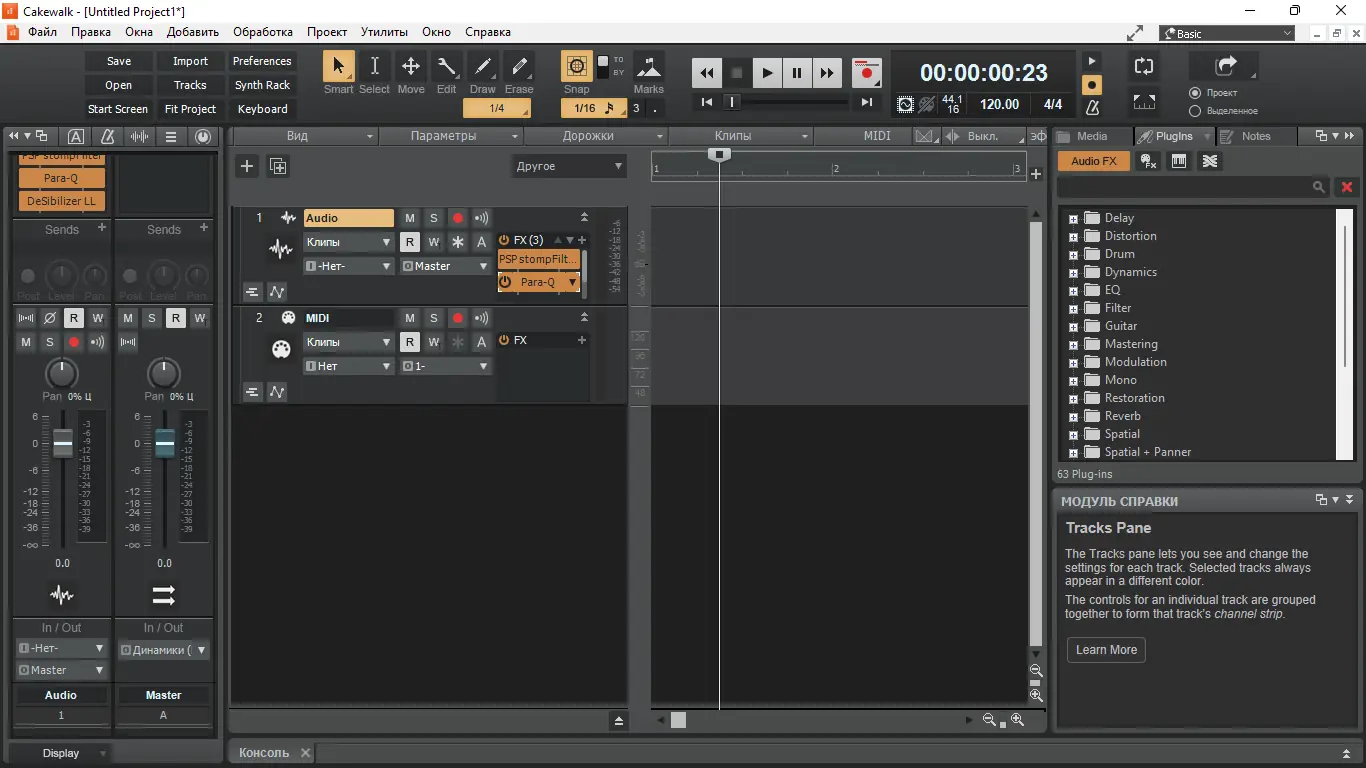1366x768 pixels.
Task: Open the Master output dropdown on Audio track
Action: point(445,266)
